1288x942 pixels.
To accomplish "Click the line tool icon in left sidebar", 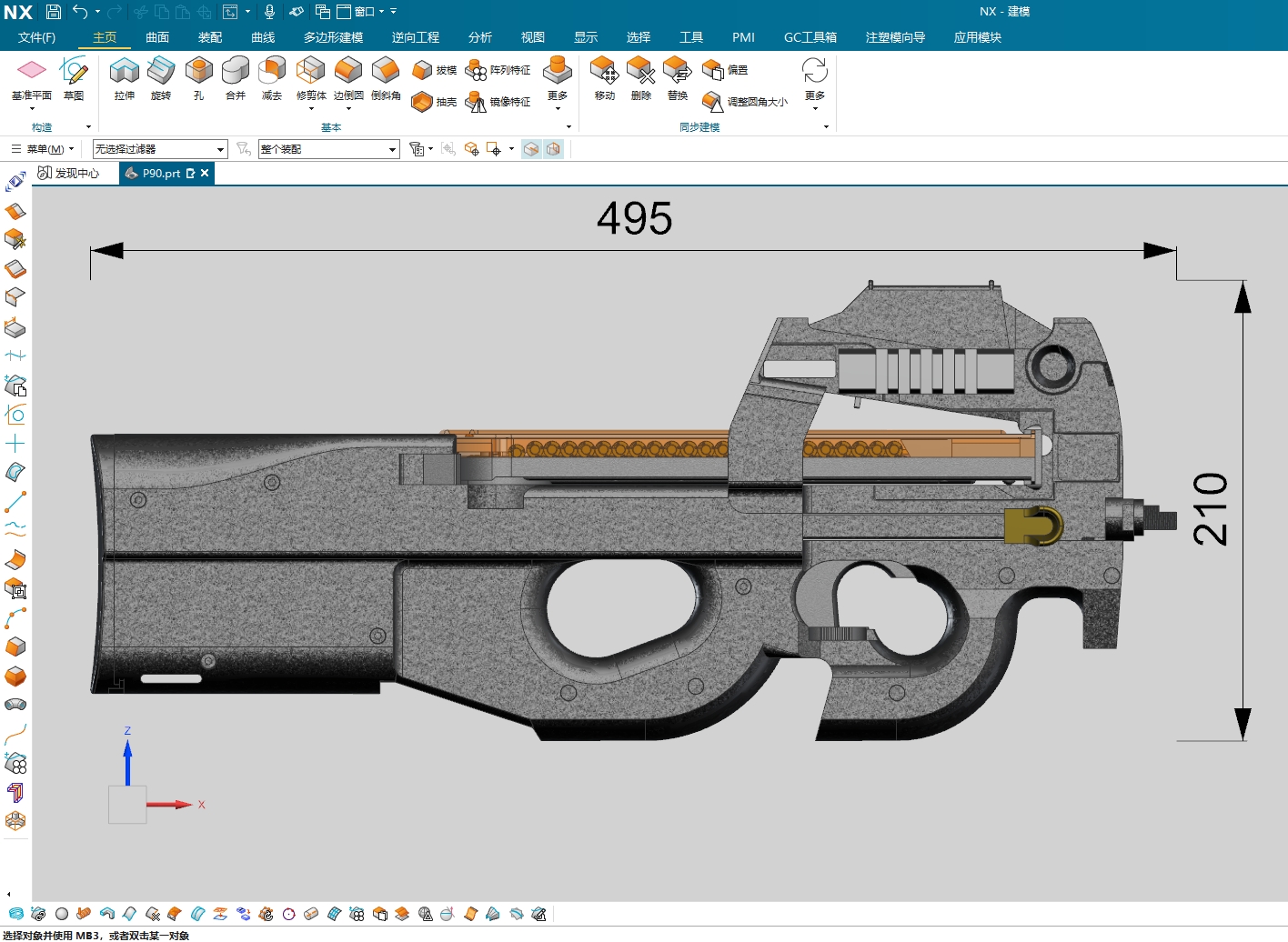I will 15,502.
